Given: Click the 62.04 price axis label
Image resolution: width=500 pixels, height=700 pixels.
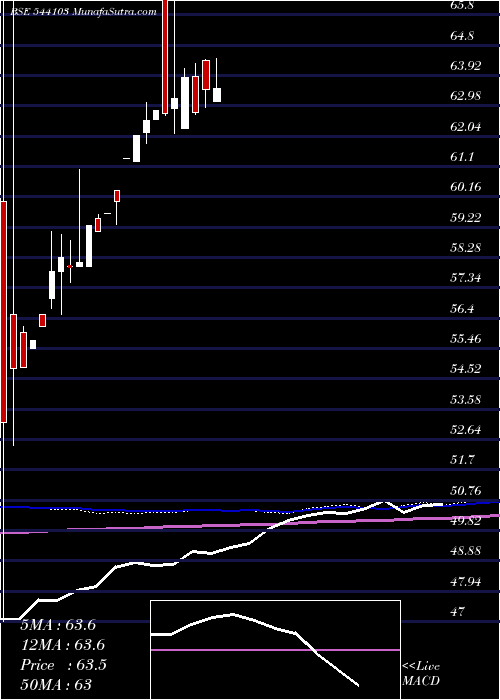Looking at the screenshot, I should click(x=466, y=127).
